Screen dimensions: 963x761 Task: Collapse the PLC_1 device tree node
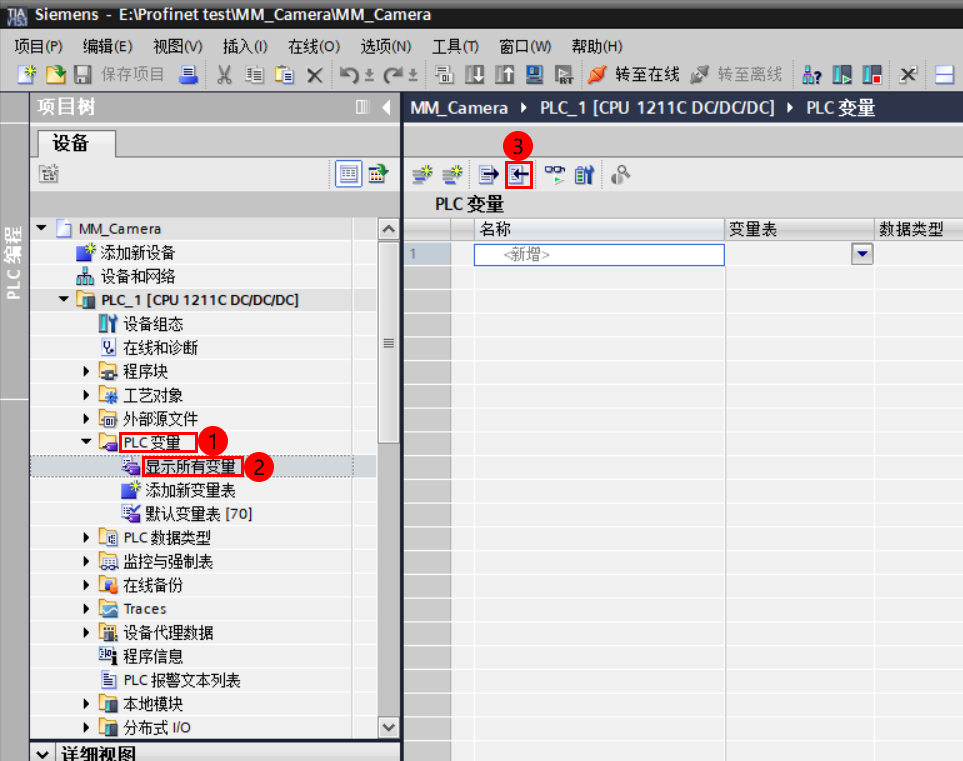click(63, 299)
